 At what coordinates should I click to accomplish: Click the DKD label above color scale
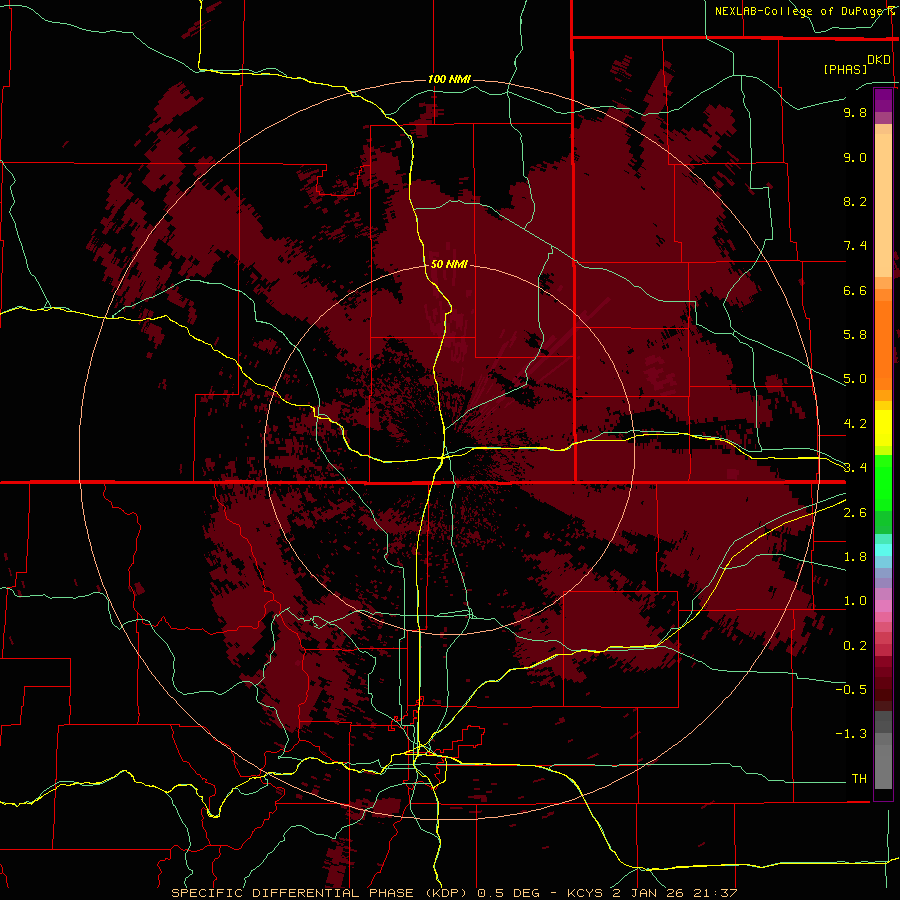(x=879, y=60)
